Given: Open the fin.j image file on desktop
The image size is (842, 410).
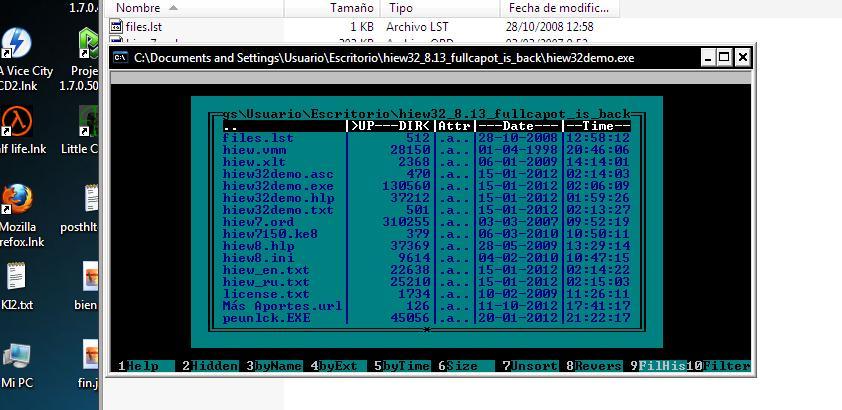Looking at the screenshot, I should [90, 354].
